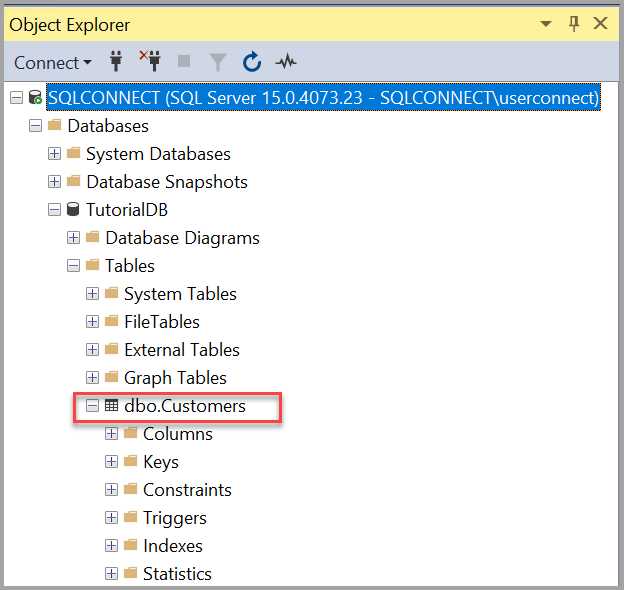Expand the FileTables folder
The height and width of the screenshot is (590, 624).
point(92,322)
